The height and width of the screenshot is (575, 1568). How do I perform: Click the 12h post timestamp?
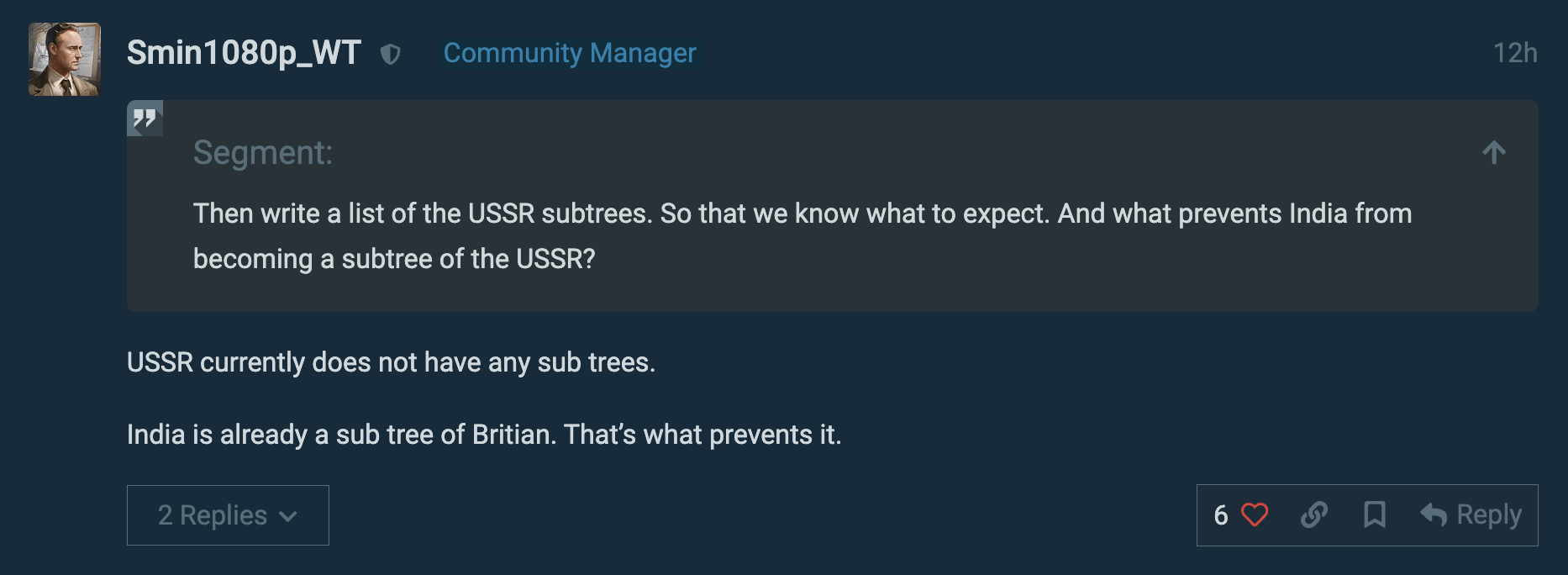coord(1514,53)
